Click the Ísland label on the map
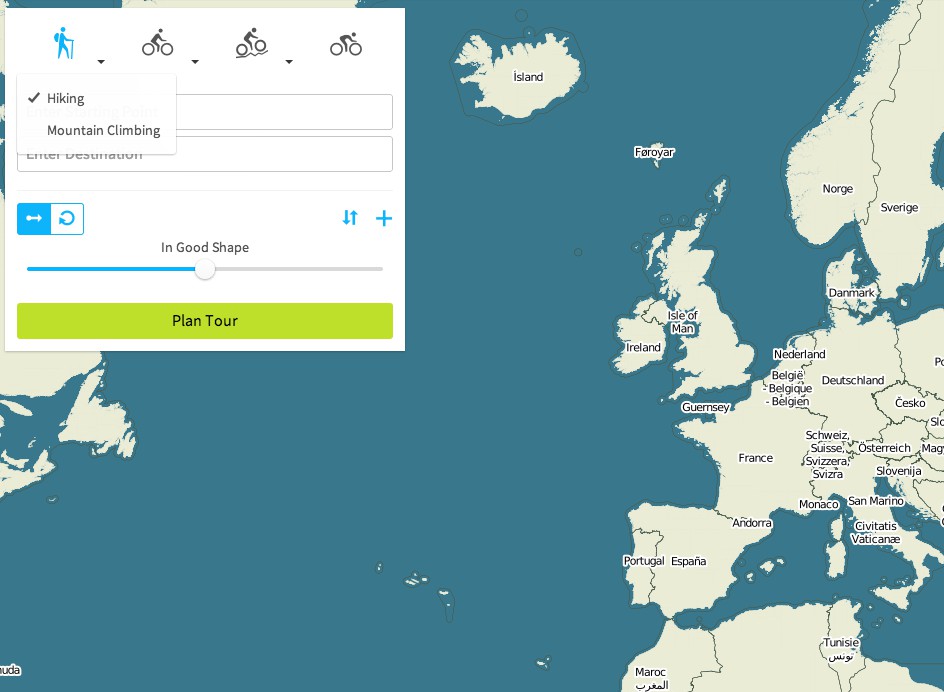This screenshot has width=944, height=692. tap(528, 77)
